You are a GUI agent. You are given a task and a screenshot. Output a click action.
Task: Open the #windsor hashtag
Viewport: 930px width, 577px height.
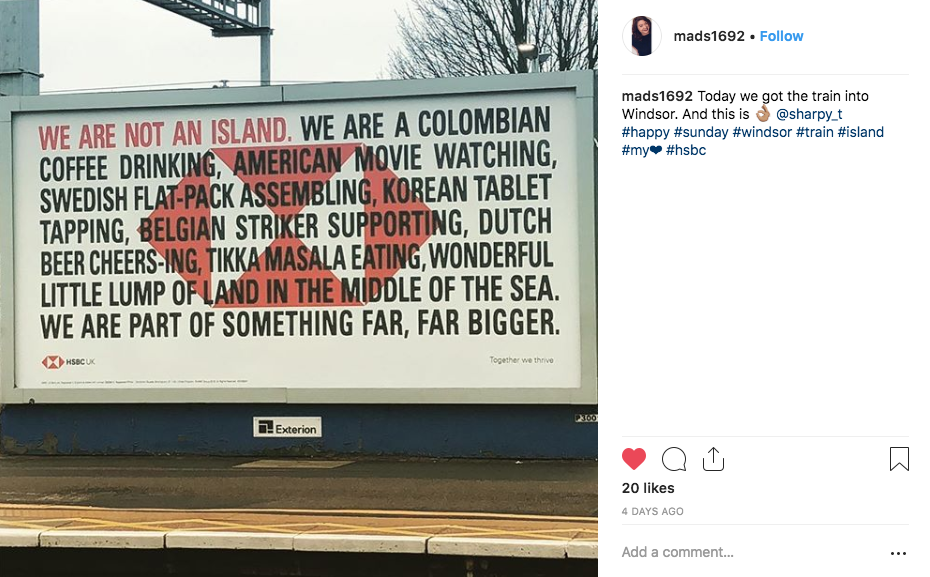762,132
